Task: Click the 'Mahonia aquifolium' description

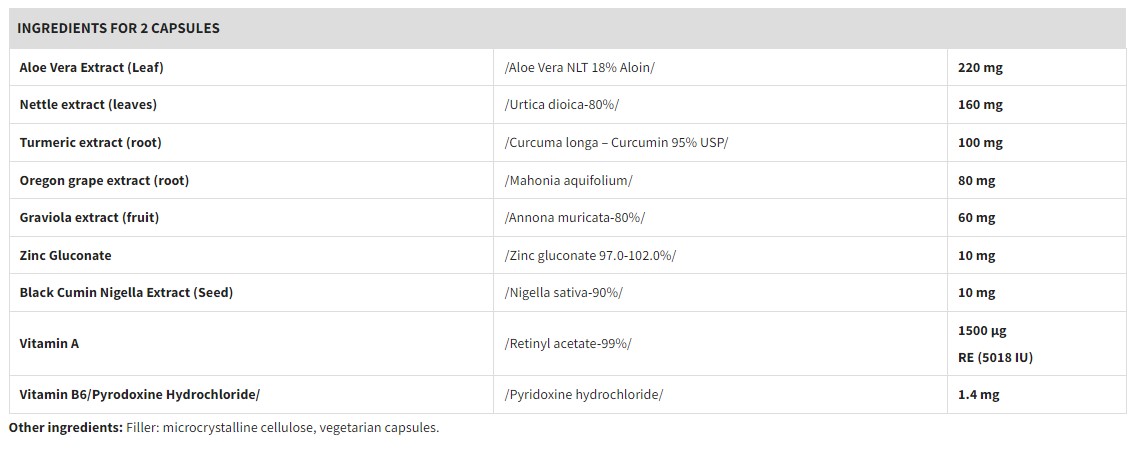Action: coord(569,180)
